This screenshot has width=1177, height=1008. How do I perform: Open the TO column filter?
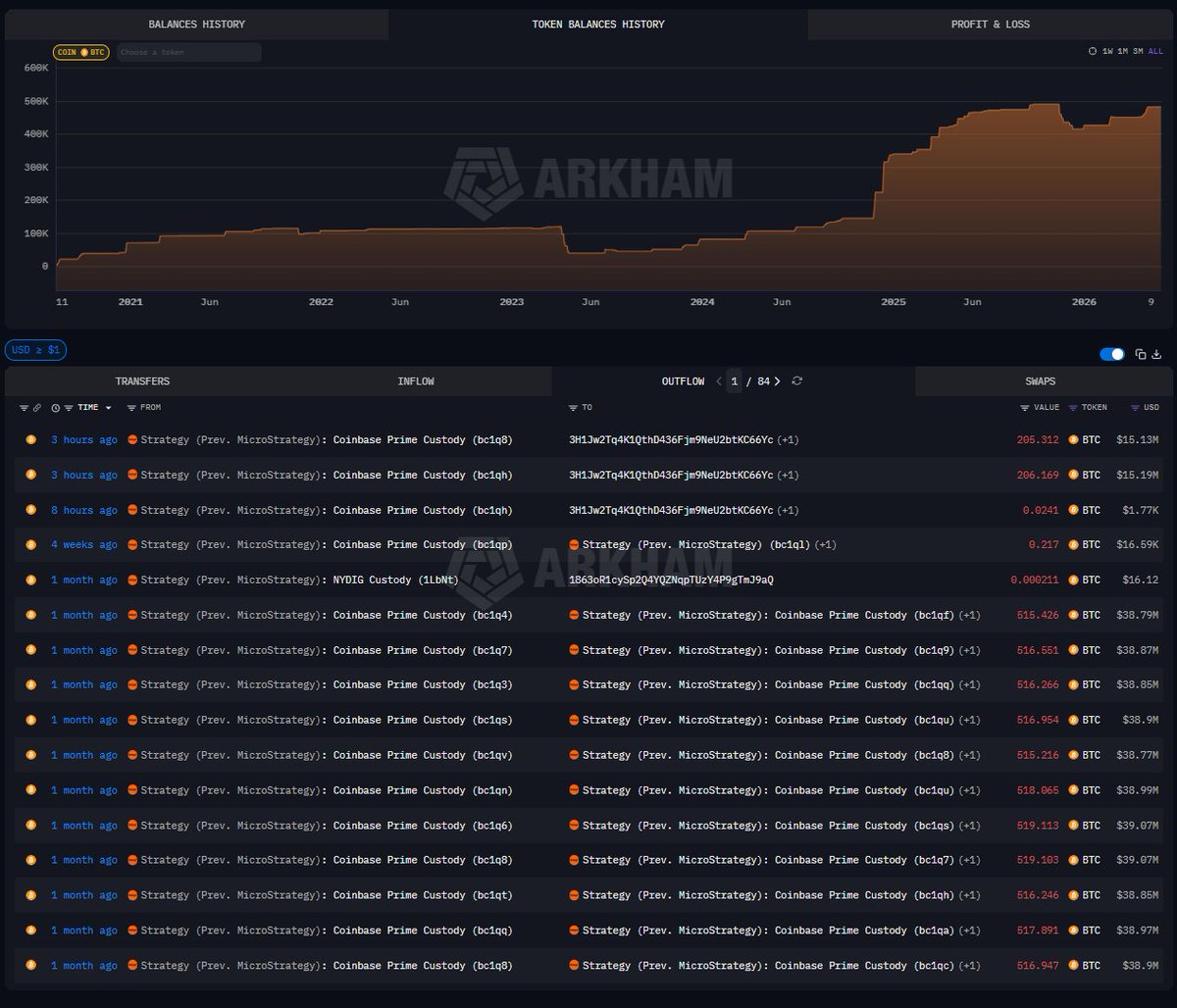click(x=573, y=408)
